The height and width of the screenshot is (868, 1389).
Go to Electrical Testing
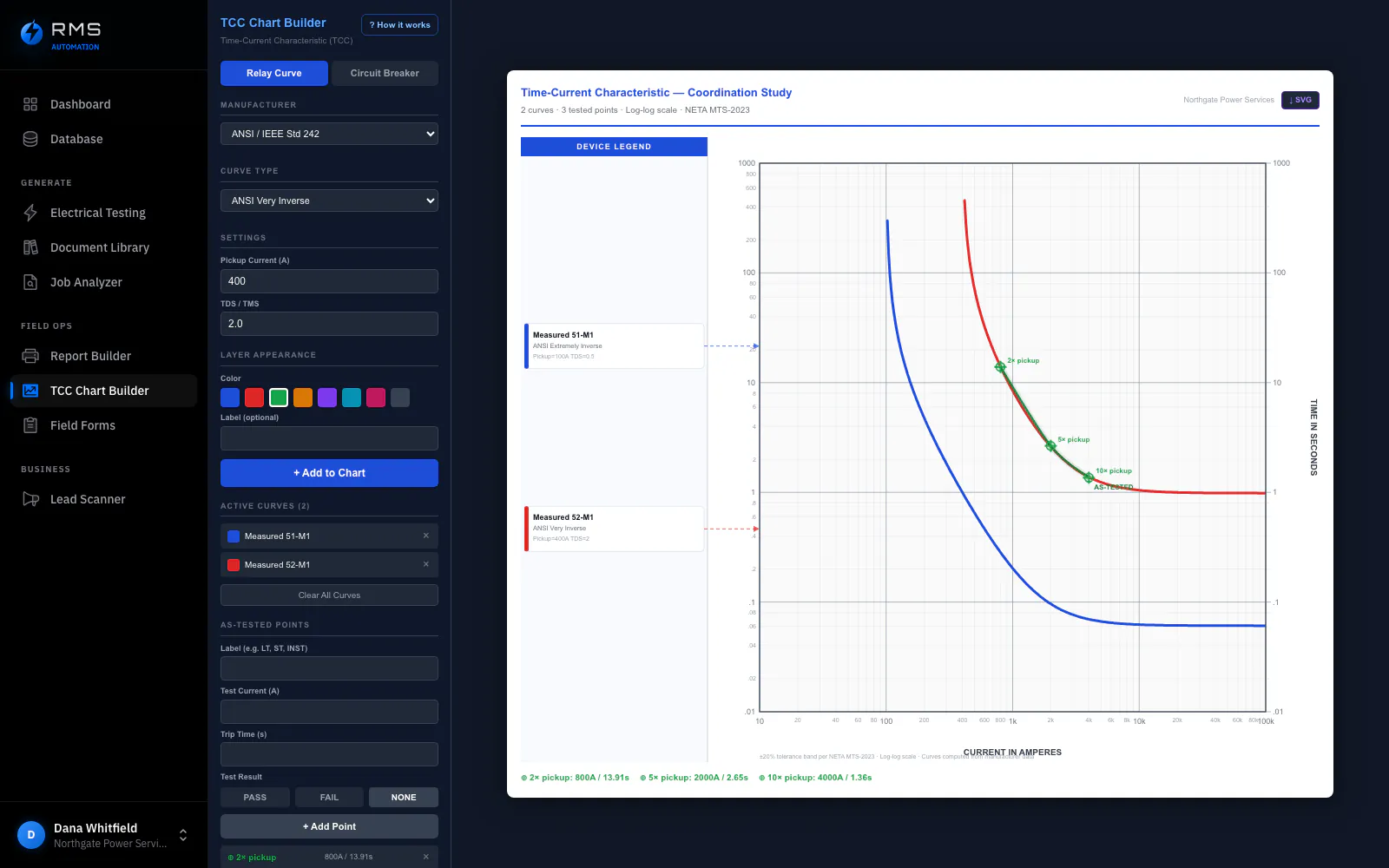point(103,213)
